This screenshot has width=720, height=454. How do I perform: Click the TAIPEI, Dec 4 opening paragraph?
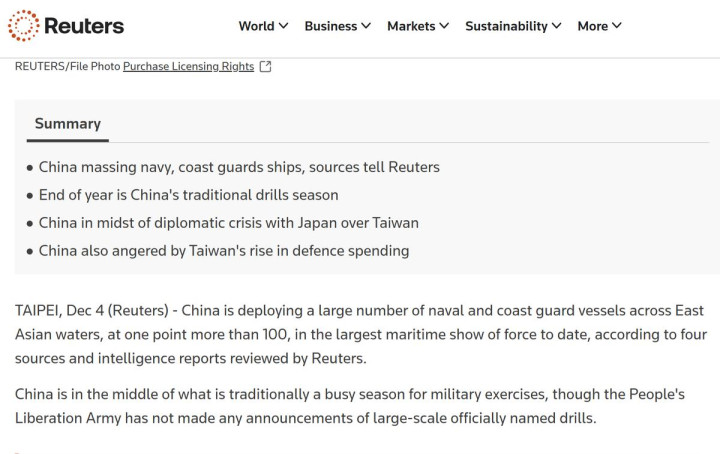(x=360, y=334)
